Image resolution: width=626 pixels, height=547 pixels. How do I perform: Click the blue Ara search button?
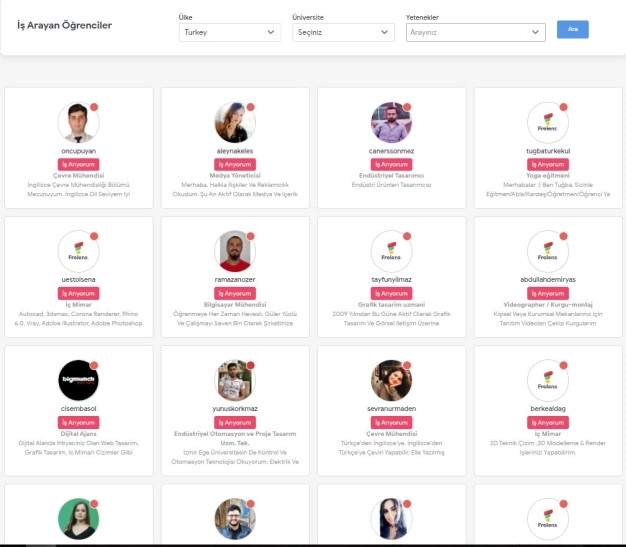click(x=573, y=29)
